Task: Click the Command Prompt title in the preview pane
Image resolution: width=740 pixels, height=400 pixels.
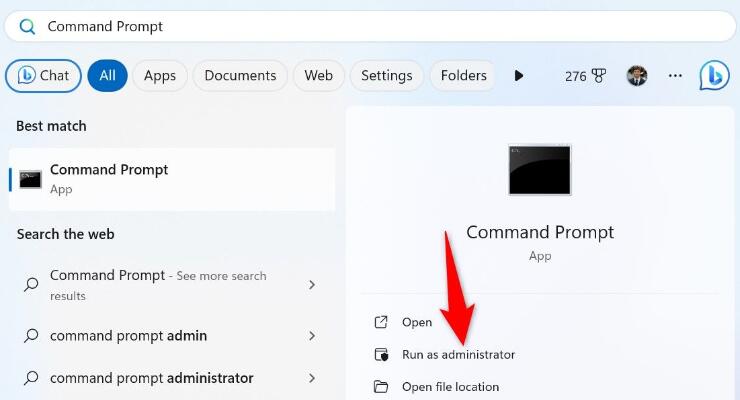Action: [540, 232]
